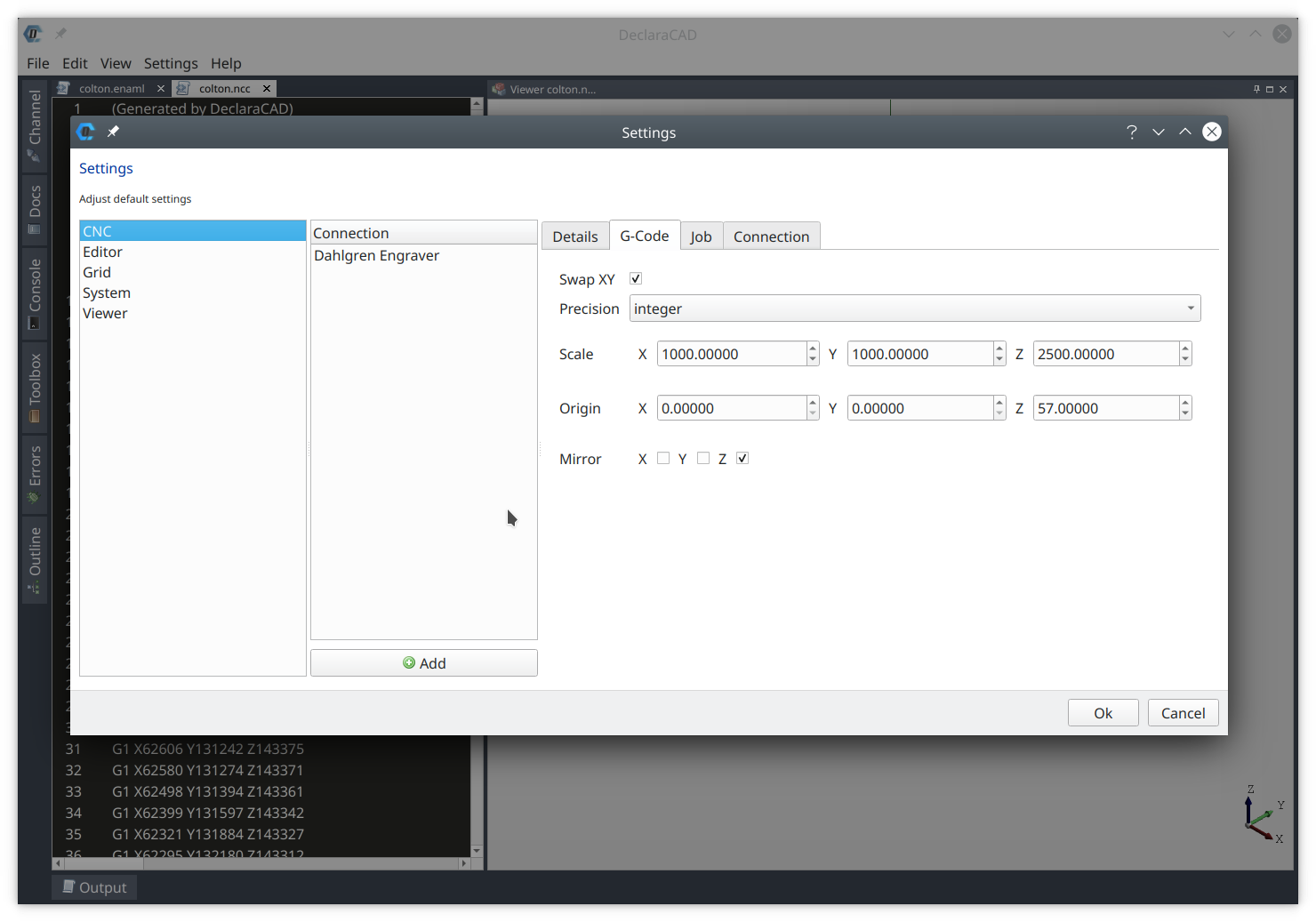This screenshot has width=1316, height=922.
Task: Close the colton.ncc editor tab
Action: pos(267,88)
